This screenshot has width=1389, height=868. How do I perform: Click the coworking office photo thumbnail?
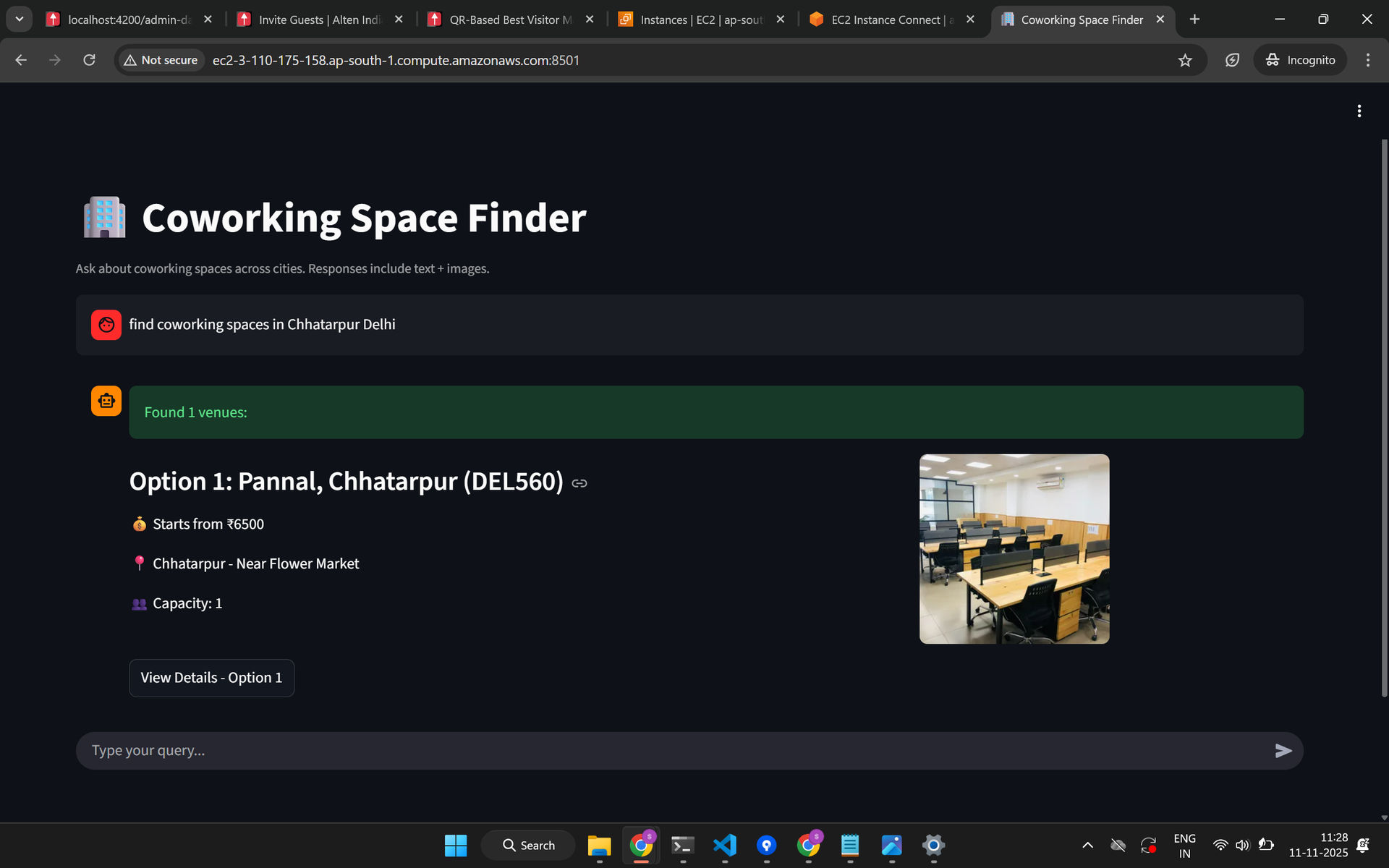point(1014,549)
